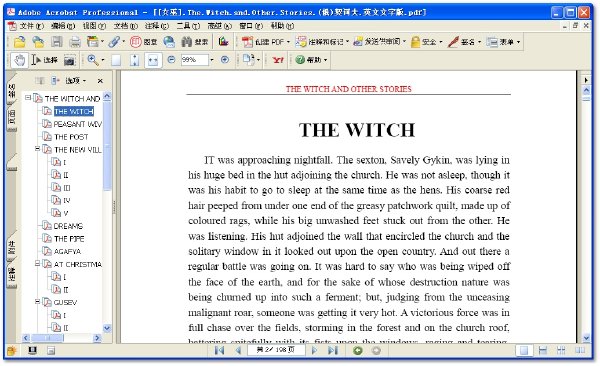
Task: Collapse THE WITCH AND root bookmark
Action: [28, 98]
